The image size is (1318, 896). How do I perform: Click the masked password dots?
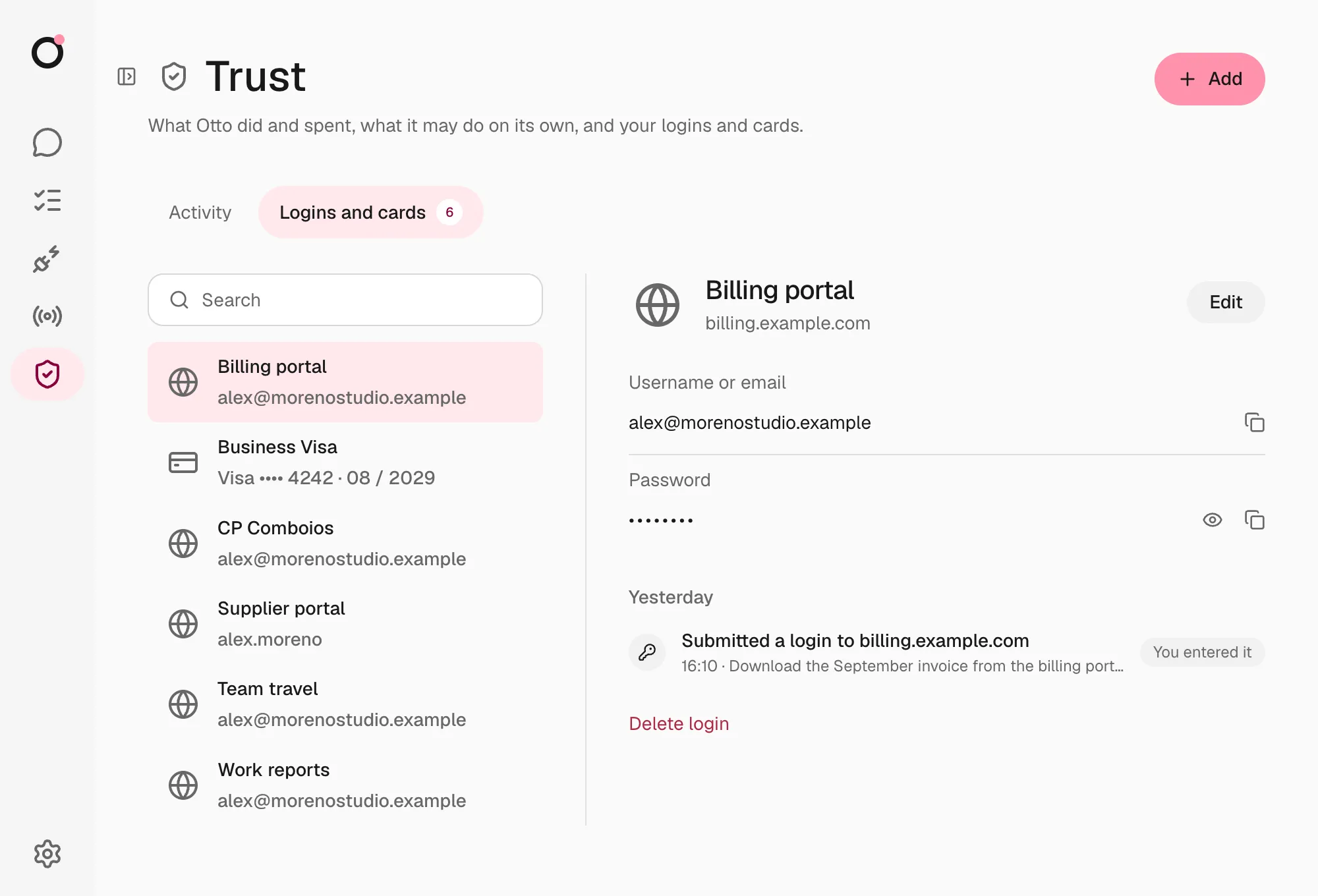[x=660, y=520]
